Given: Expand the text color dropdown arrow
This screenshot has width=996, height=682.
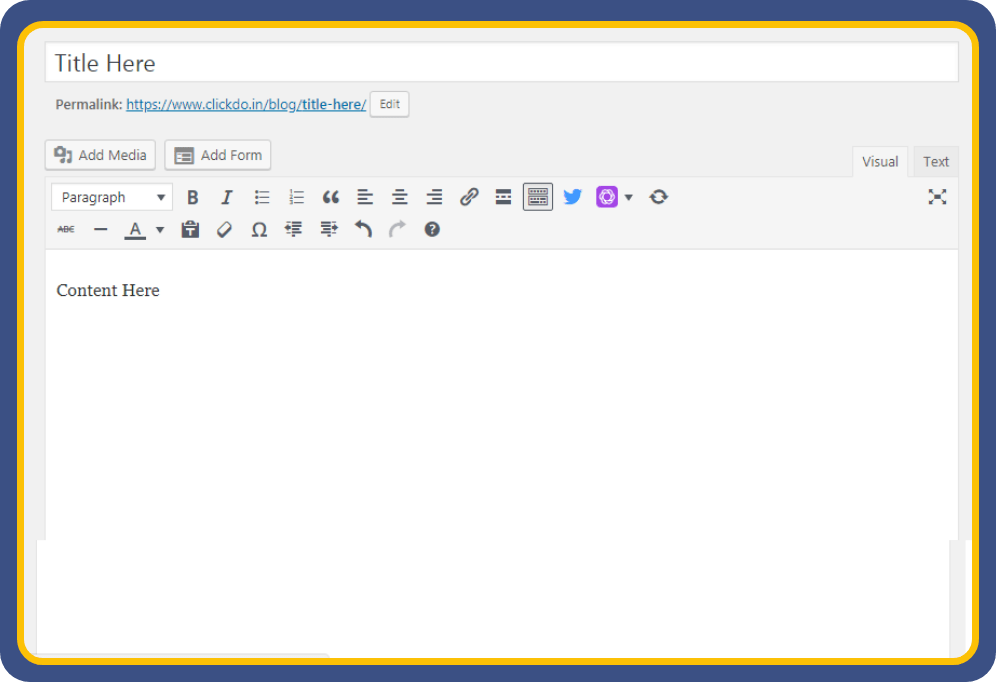Looking at the screenshot, I should 160,230.
